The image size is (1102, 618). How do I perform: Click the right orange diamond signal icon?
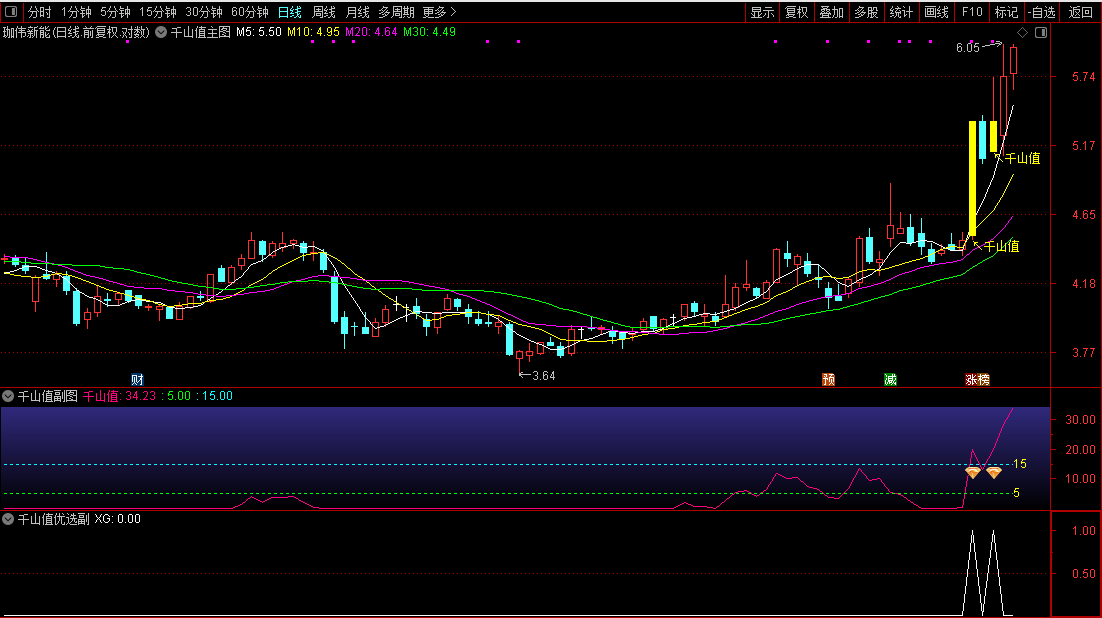pos(993,472)
